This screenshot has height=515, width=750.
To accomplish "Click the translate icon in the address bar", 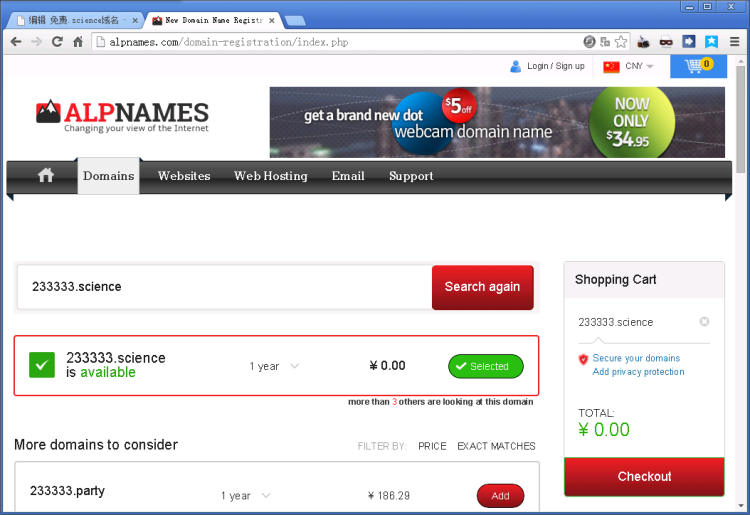I will 605,42.
